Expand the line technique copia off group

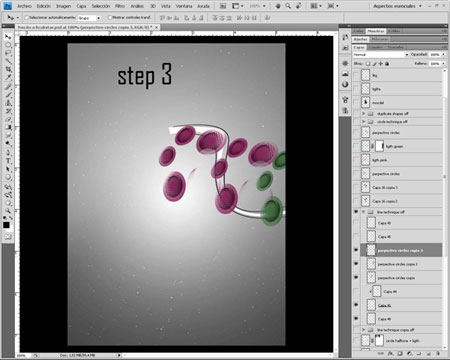[364, 330]
